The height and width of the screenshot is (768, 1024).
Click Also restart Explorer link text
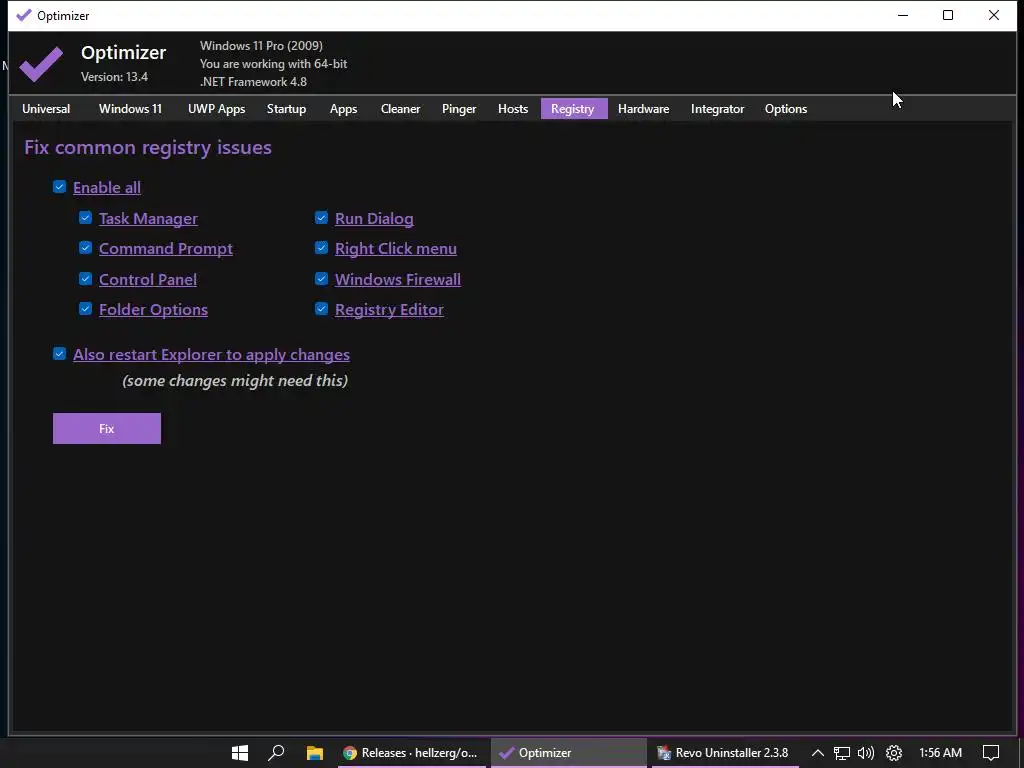coord(212,355)
